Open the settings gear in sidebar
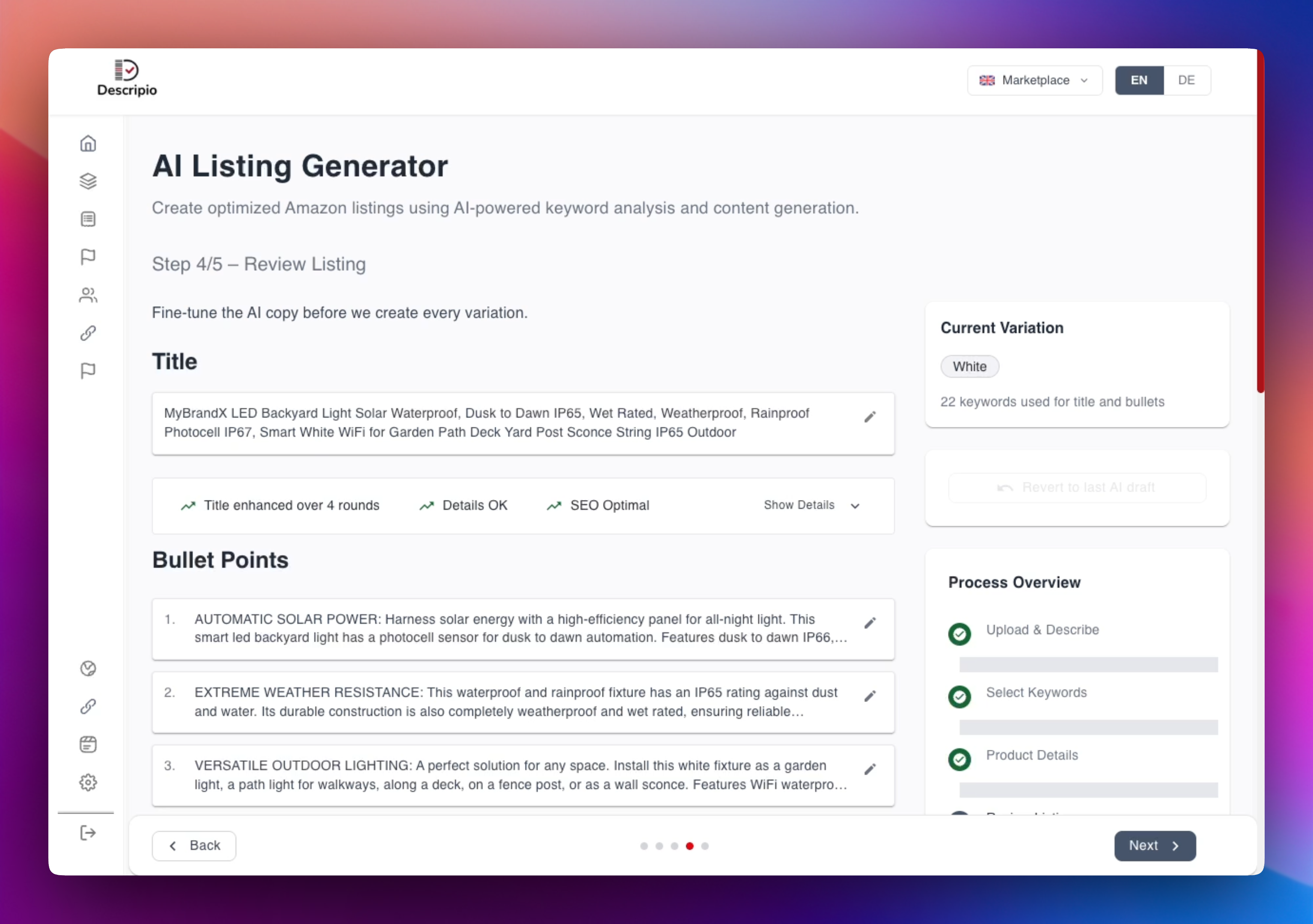 [x=88, y=782]
